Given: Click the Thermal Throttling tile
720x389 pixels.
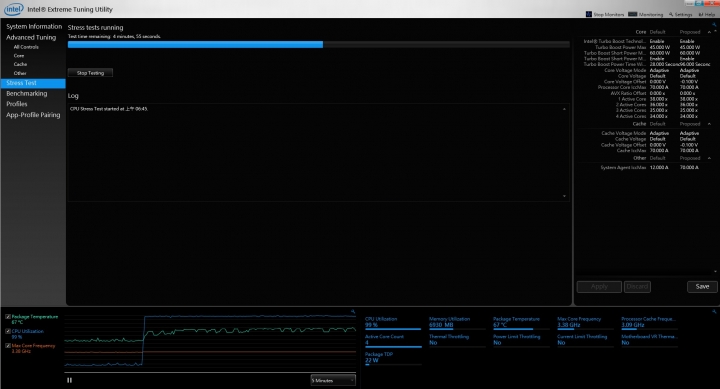Looking at the screenshot, I should click(457, 340).
